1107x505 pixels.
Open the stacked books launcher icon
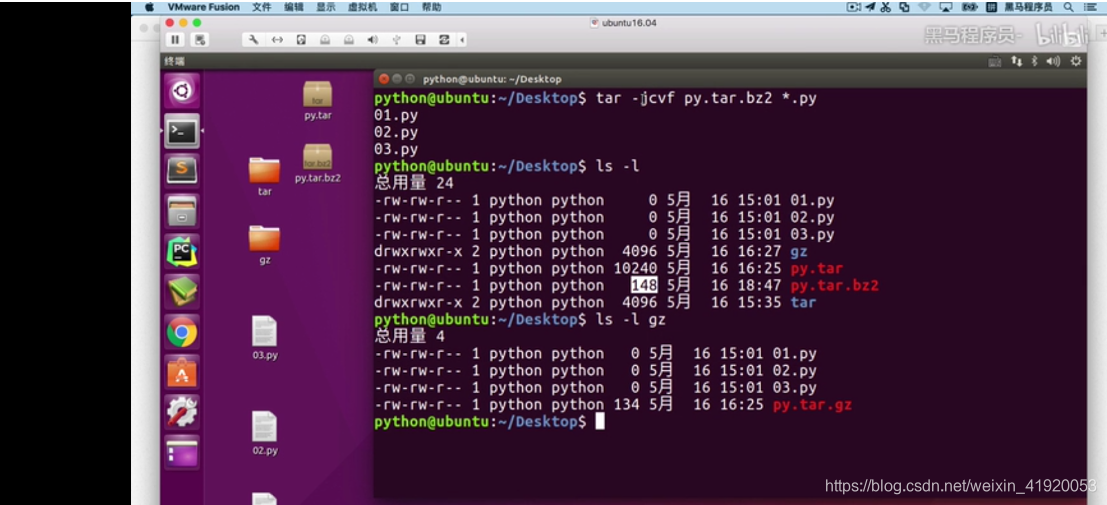(182, 291)
